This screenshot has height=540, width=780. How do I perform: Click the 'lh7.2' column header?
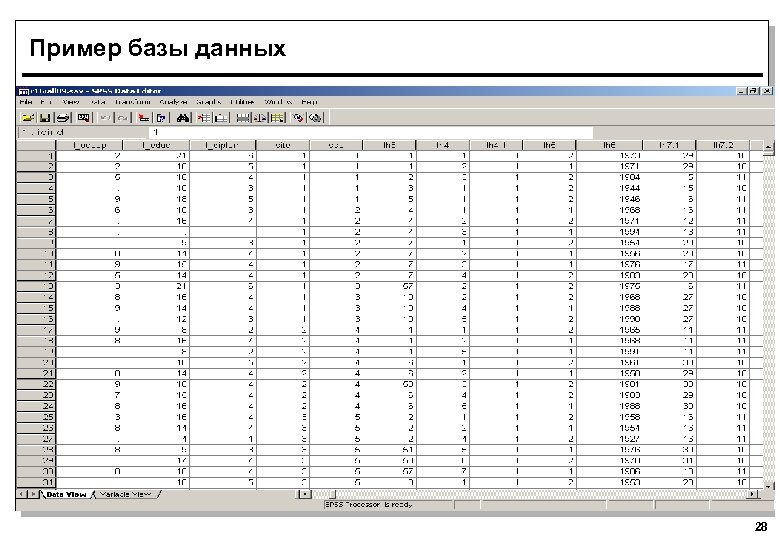723,145
